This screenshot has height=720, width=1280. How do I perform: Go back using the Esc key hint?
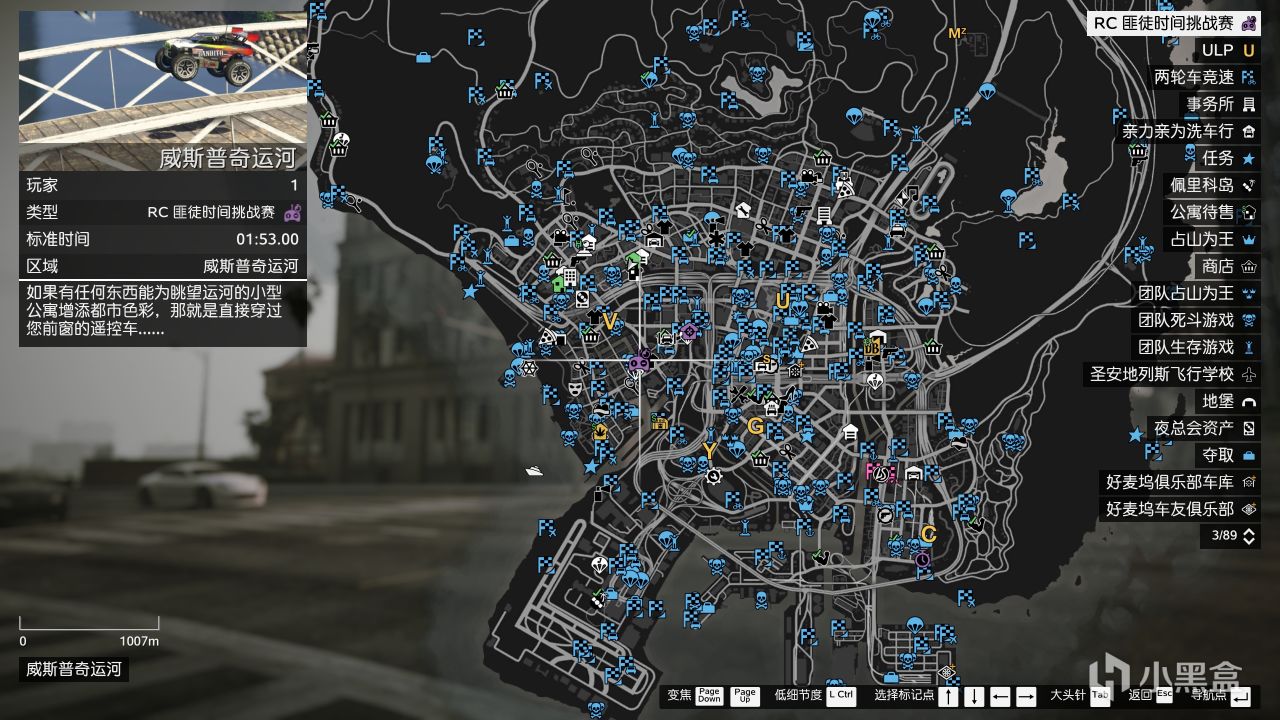point(1164,695)
